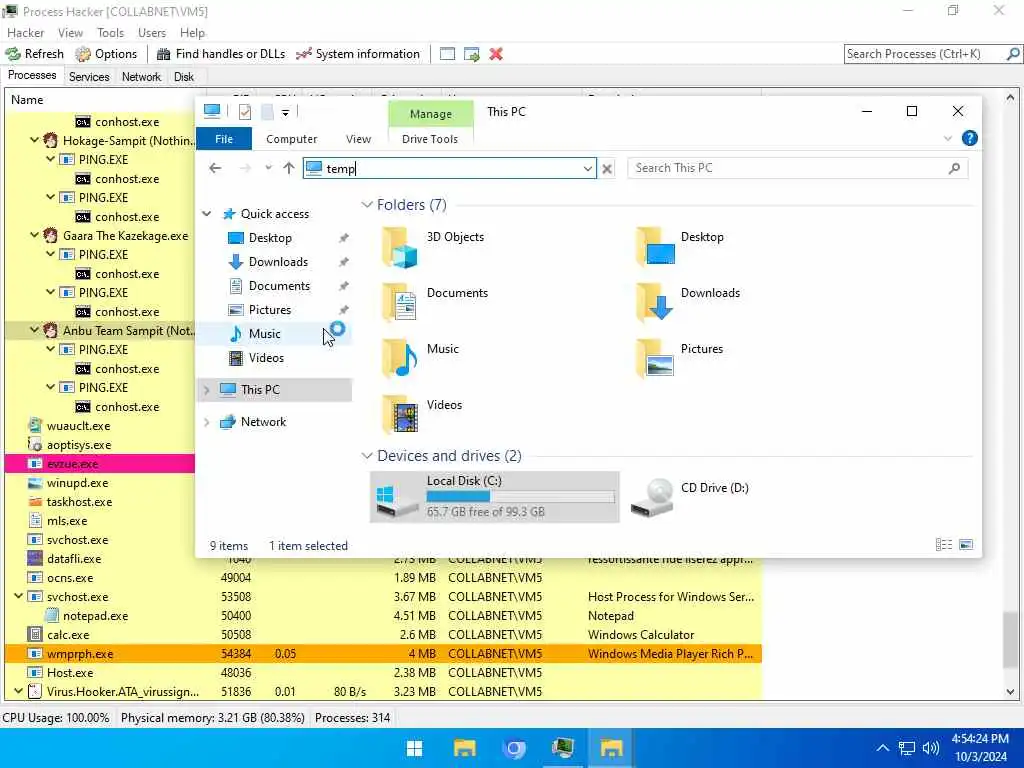This screenshot has height=768, width=1024.
Task: Click the Explorer Back arrow
Action: click(x=215, y=168)
